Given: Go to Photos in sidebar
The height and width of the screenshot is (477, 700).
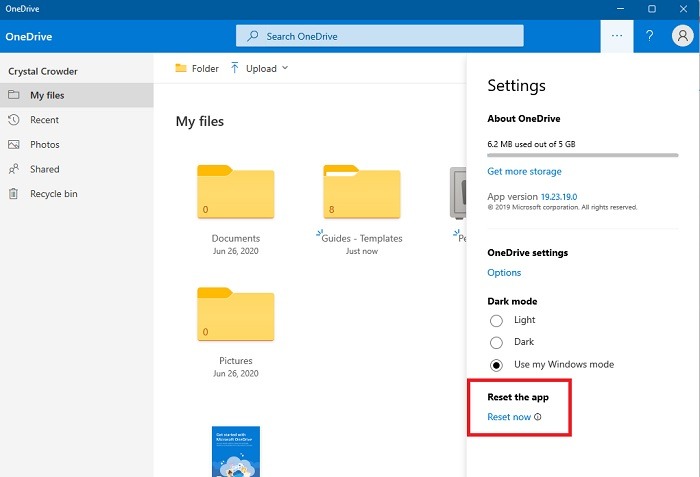Looking at the screenshot, I should tap(77, 144).
